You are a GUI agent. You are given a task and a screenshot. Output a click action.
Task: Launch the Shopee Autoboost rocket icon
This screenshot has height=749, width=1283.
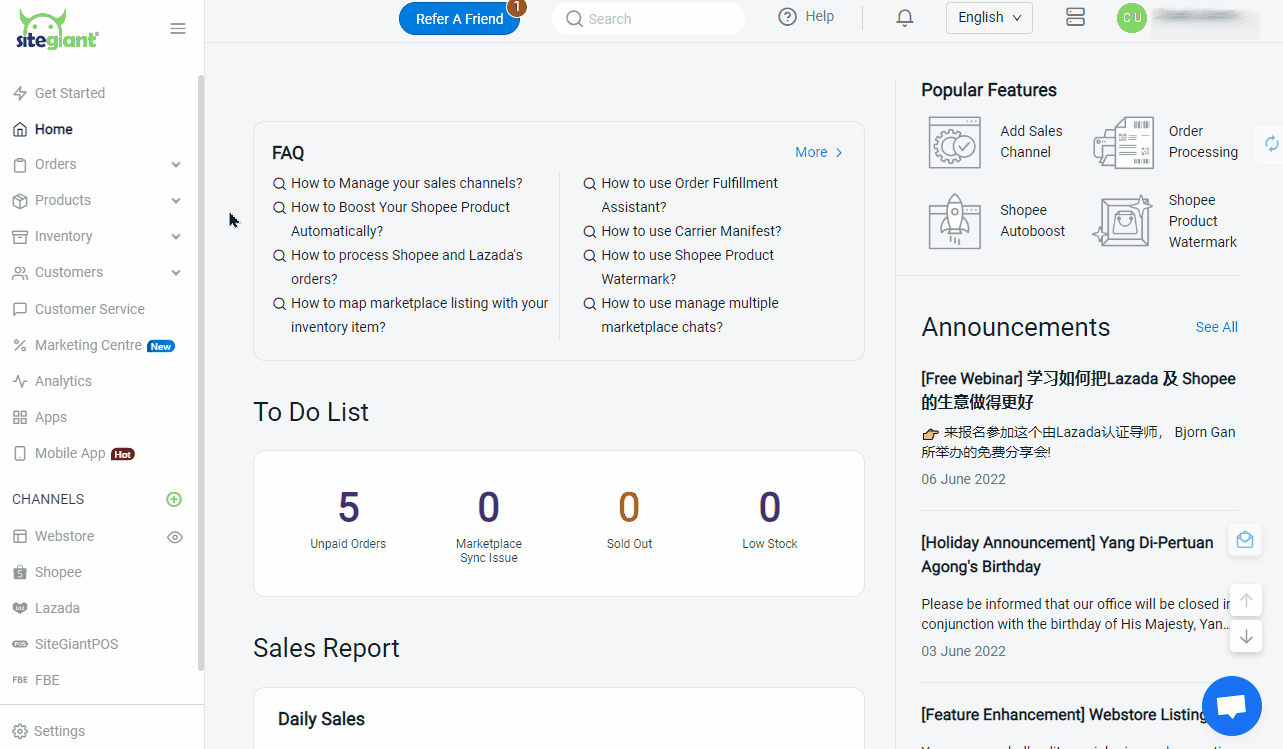(955, 221)
